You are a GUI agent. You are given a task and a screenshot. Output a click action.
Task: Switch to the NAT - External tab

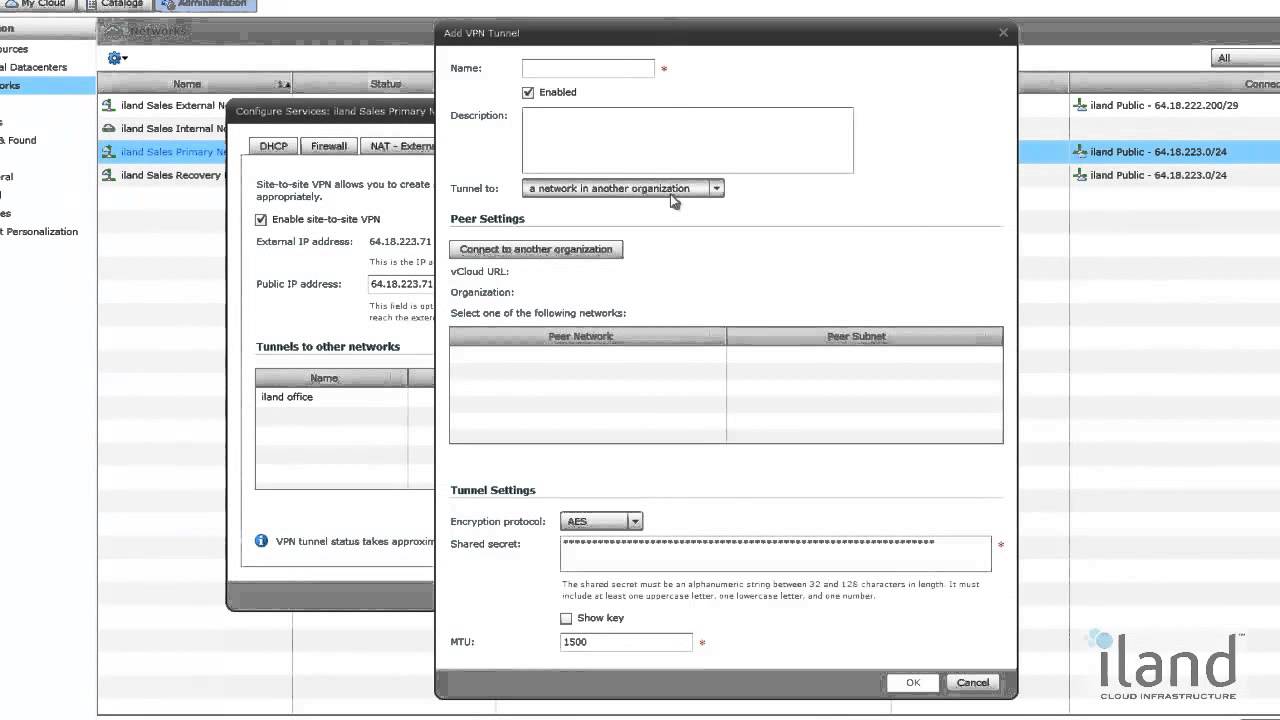(397, 146)
